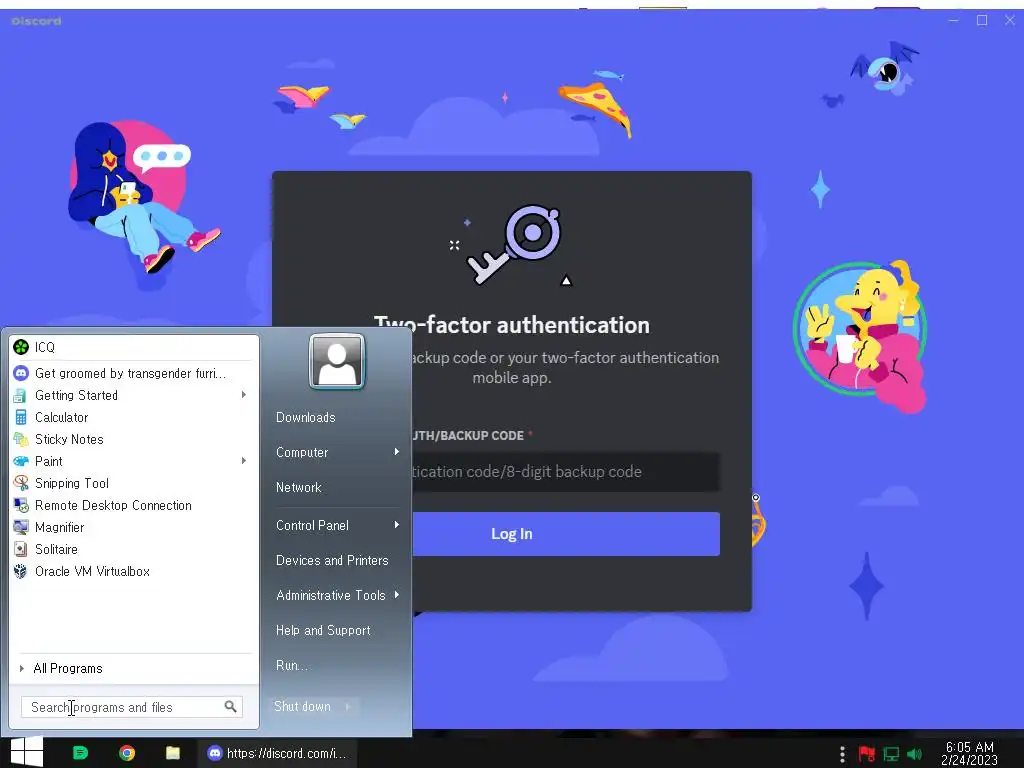Click the red flag tray icon

[867, 754]
